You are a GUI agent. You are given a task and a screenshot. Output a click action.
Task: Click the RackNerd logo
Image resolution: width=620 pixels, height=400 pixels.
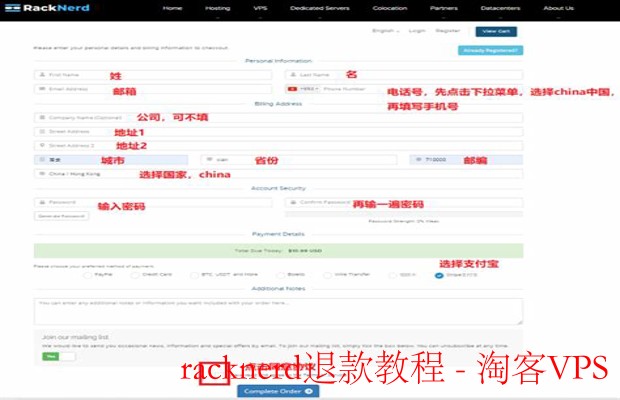(x=47, y=8)
